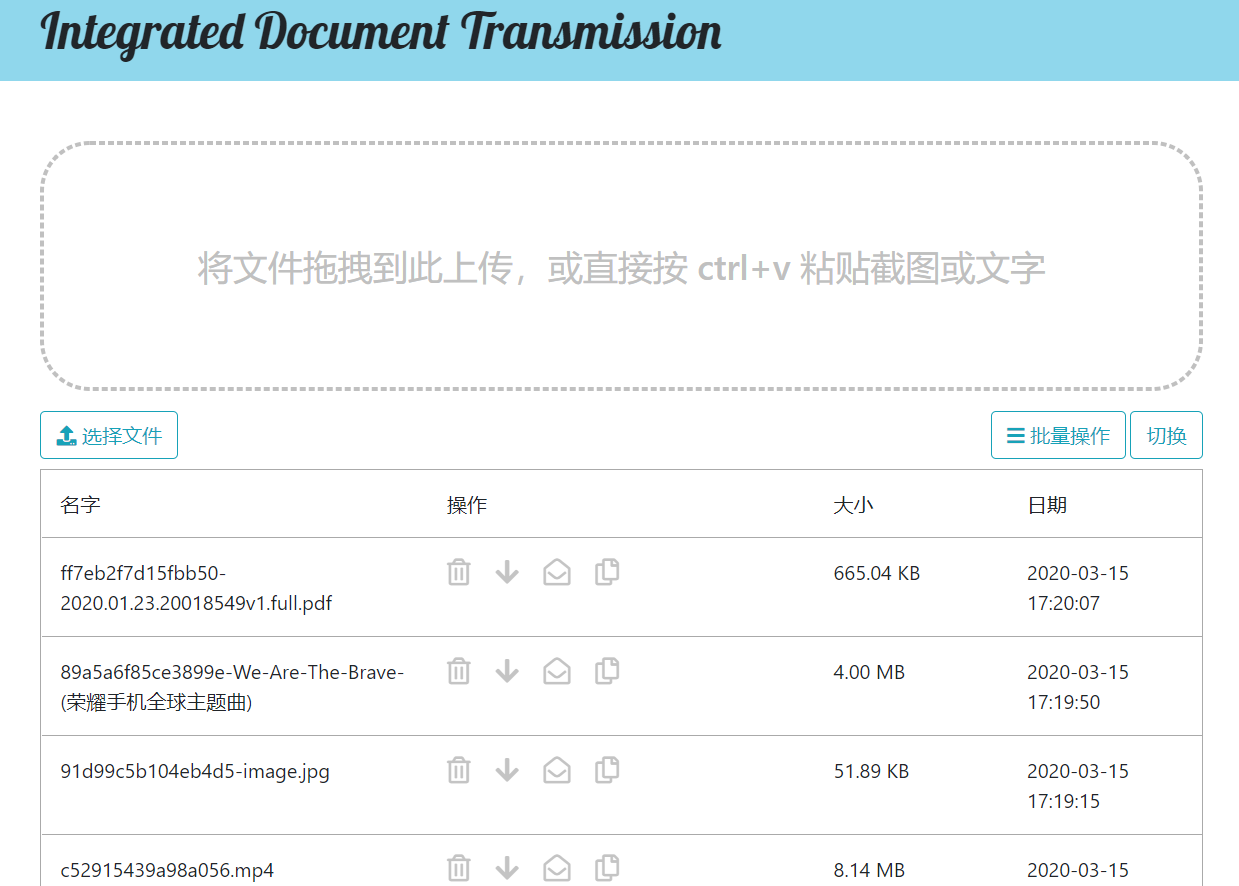Download the ff7eb2f7d15fbb50 PDF file

[x=507, y=572]
